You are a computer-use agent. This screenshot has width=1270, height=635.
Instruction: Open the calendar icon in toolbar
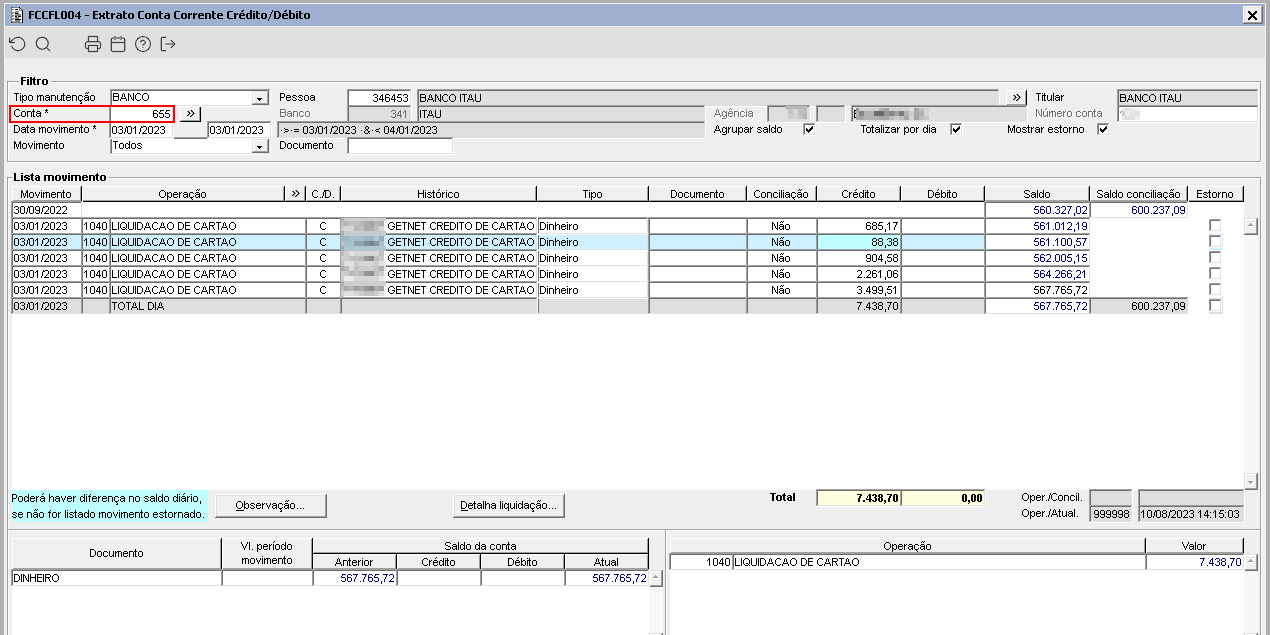[118, 44]
